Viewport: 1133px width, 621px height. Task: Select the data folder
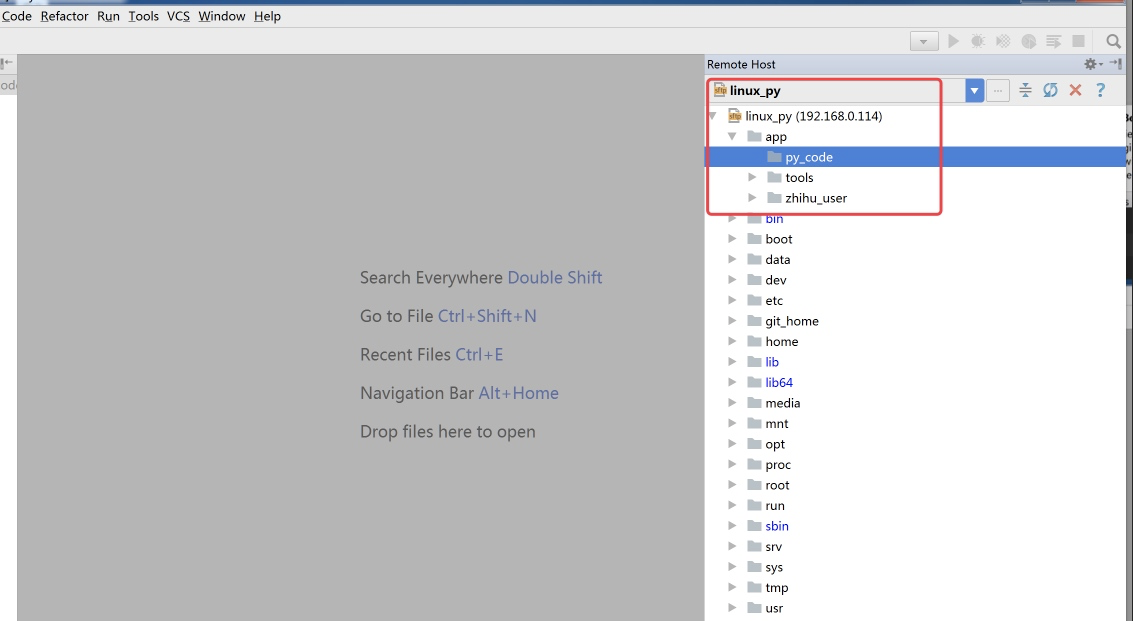(777, 260)
